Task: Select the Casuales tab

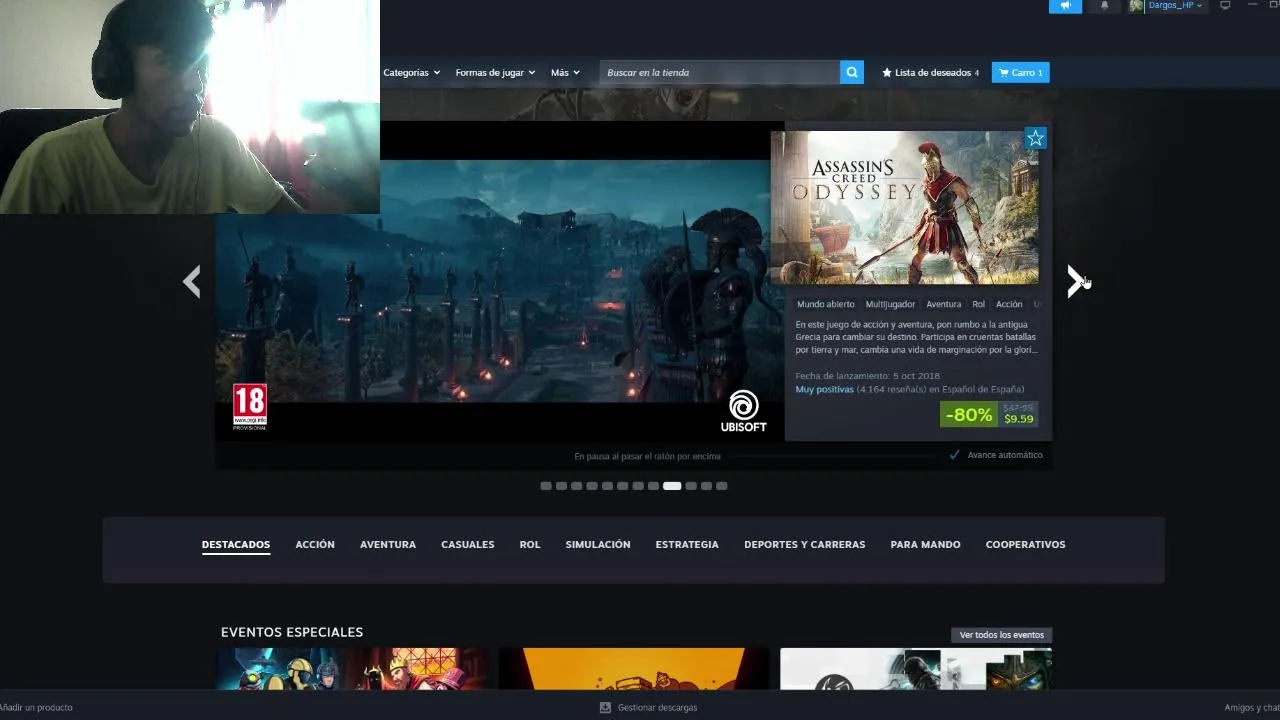Action: (x=468, y=544)
